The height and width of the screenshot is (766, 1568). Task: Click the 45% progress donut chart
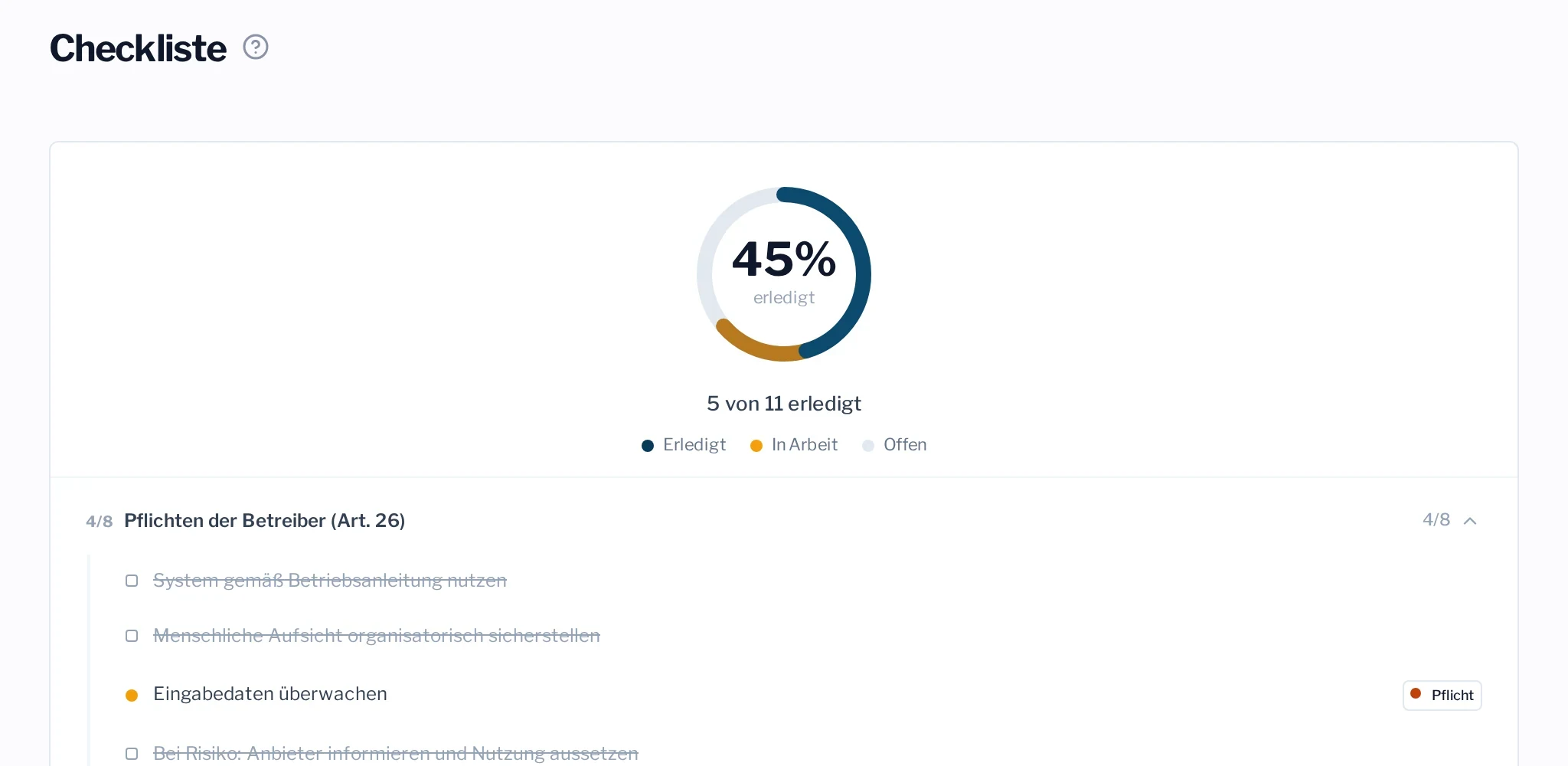[784, 274]
